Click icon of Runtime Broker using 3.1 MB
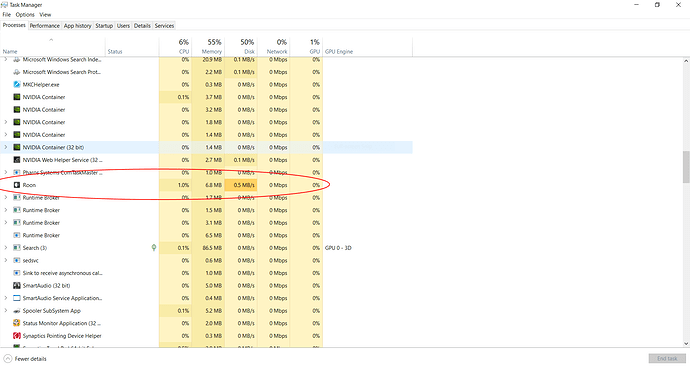 click(17, 223)
